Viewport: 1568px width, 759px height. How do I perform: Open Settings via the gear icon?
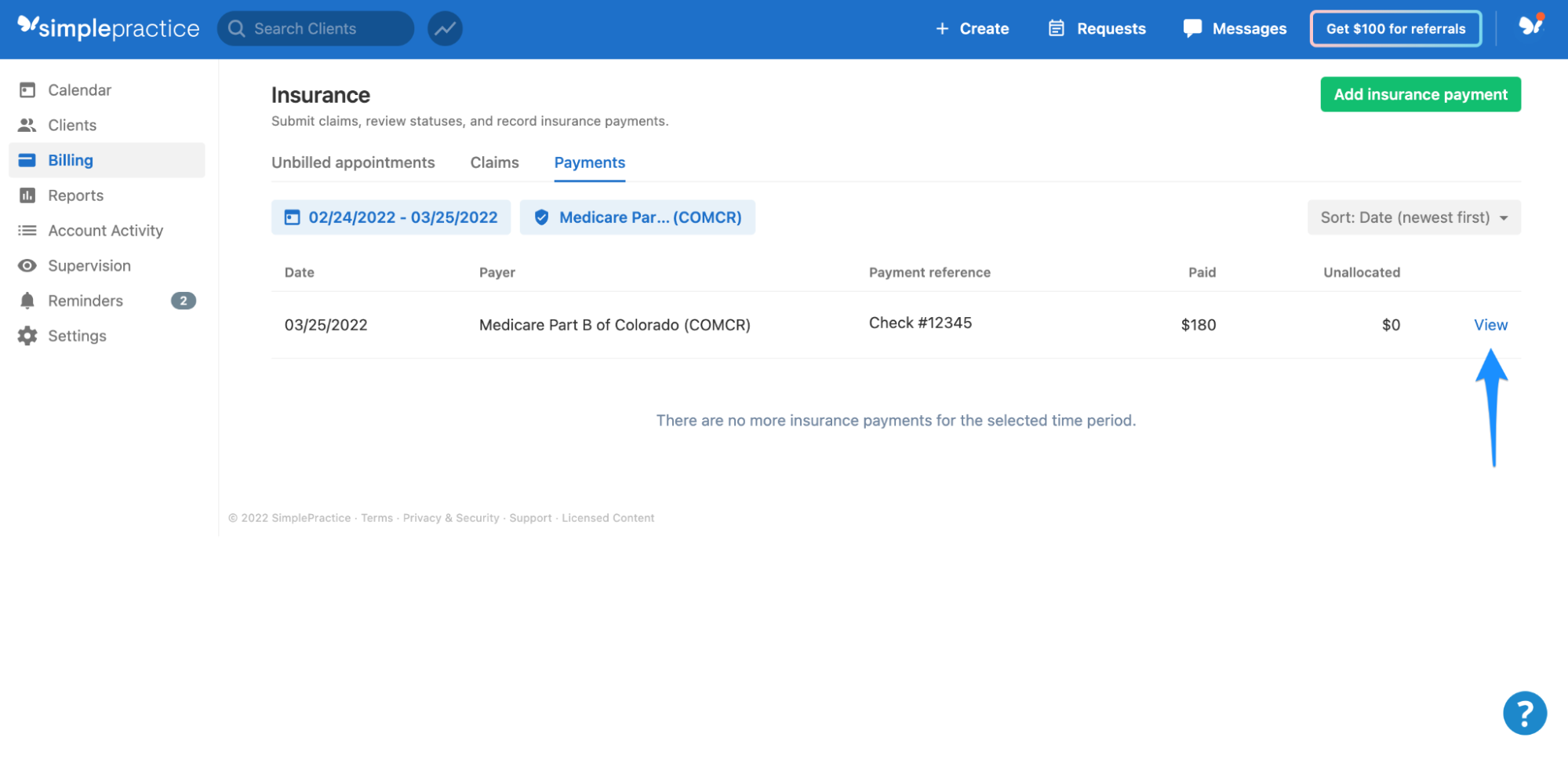click(x=27, y=335)
